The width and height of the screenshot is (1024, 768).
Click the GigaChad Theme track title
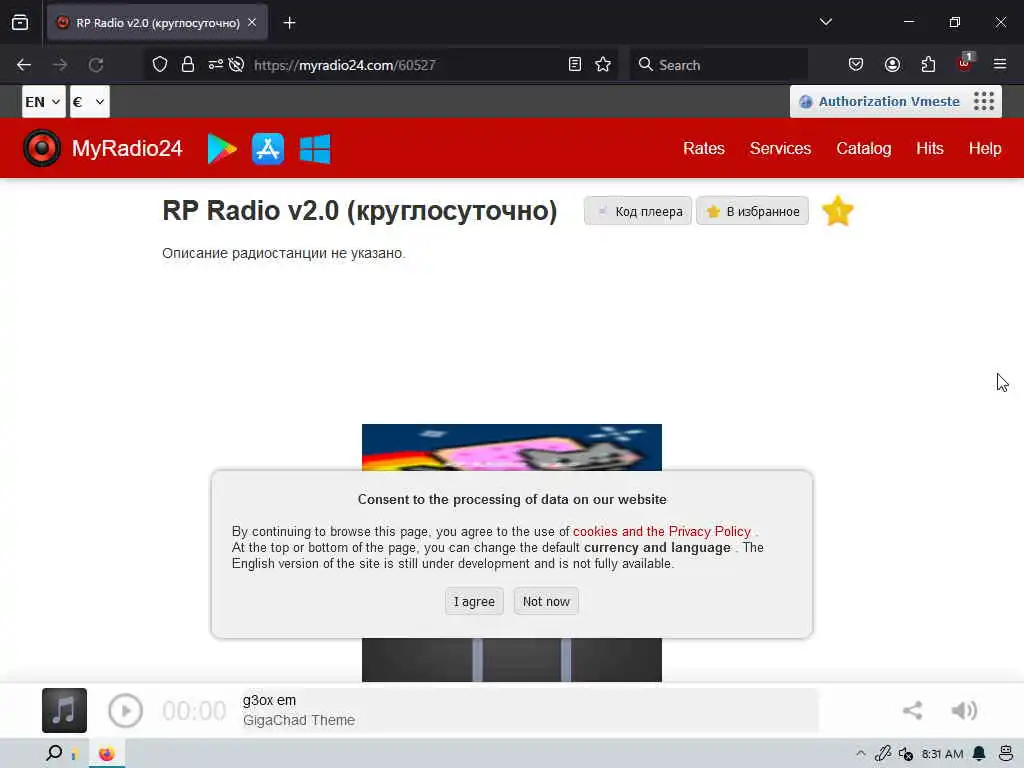299,720
